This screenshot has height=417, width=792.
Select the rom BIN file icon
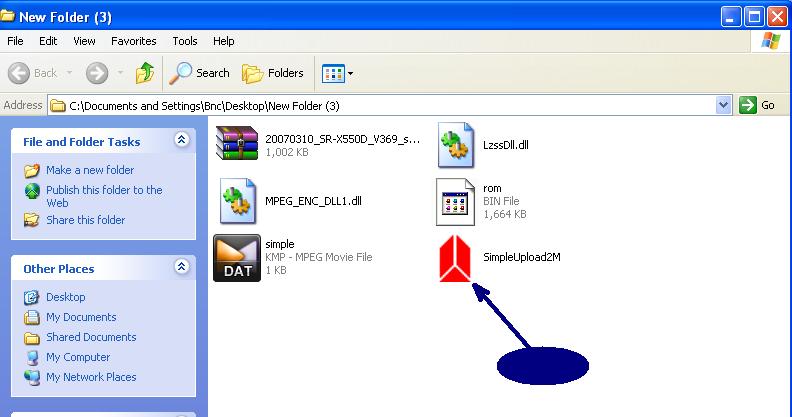point(456,201)
